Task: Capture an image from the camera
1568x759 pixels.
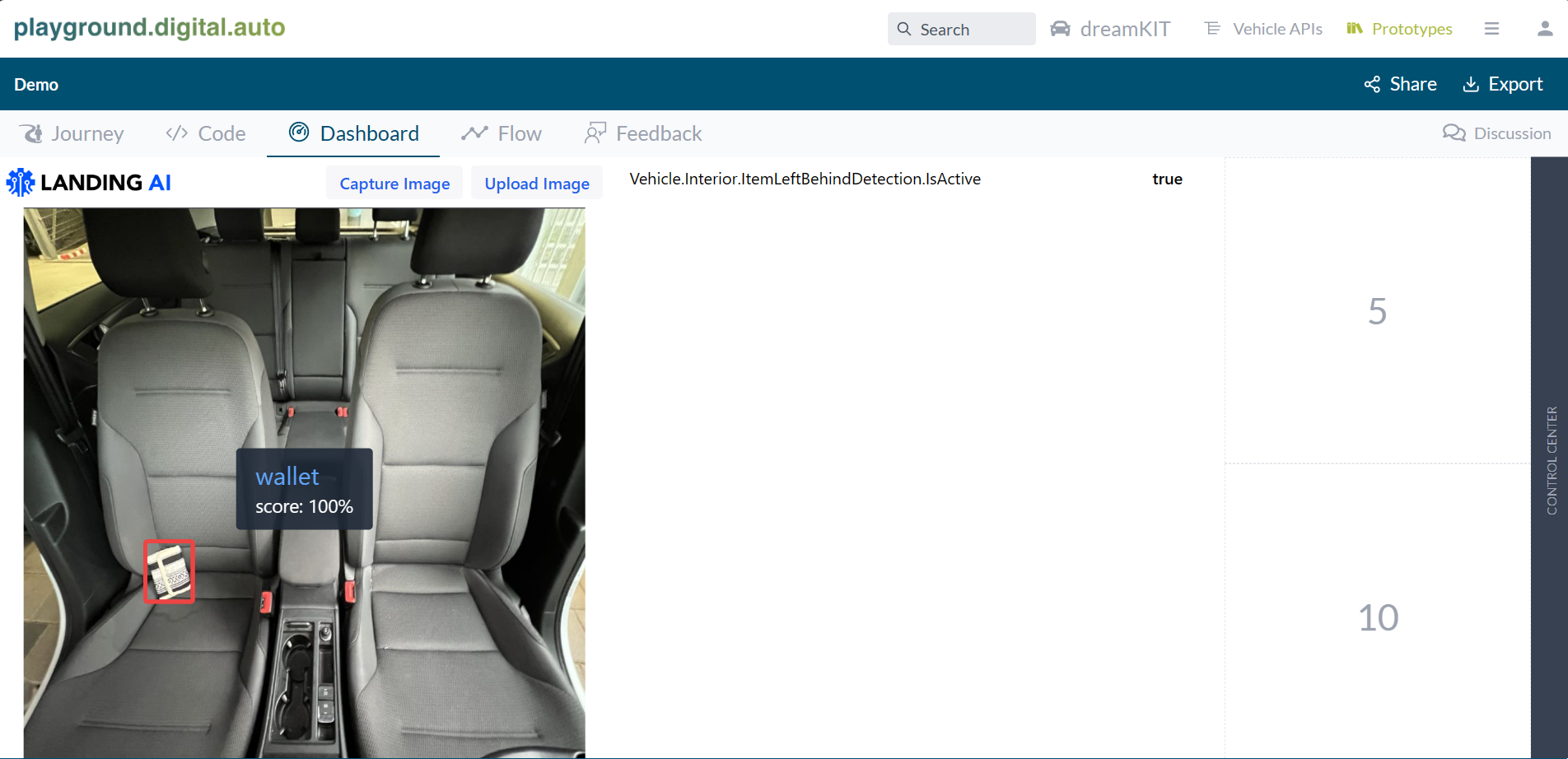Action: click(394, 183)
